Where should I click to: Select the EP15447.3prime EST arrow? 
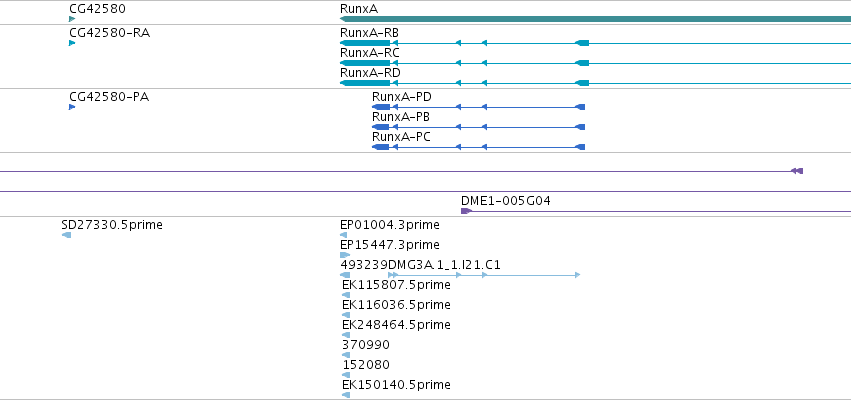coord(345,255)
